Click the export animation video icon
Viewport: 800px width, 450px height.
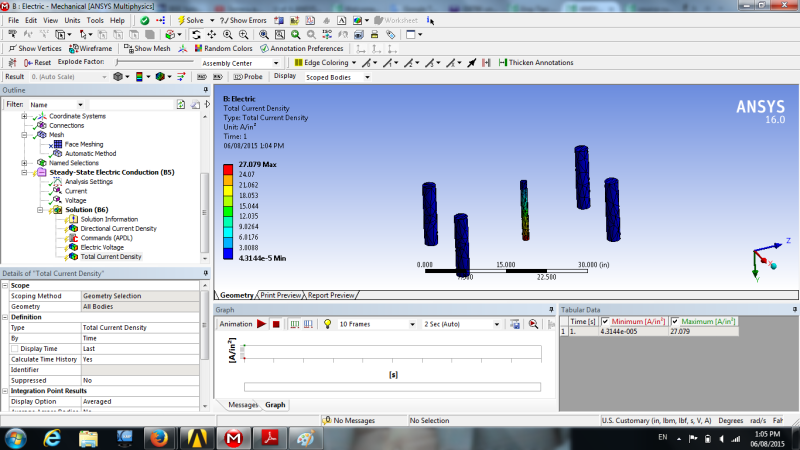click(x=515, y=324)
